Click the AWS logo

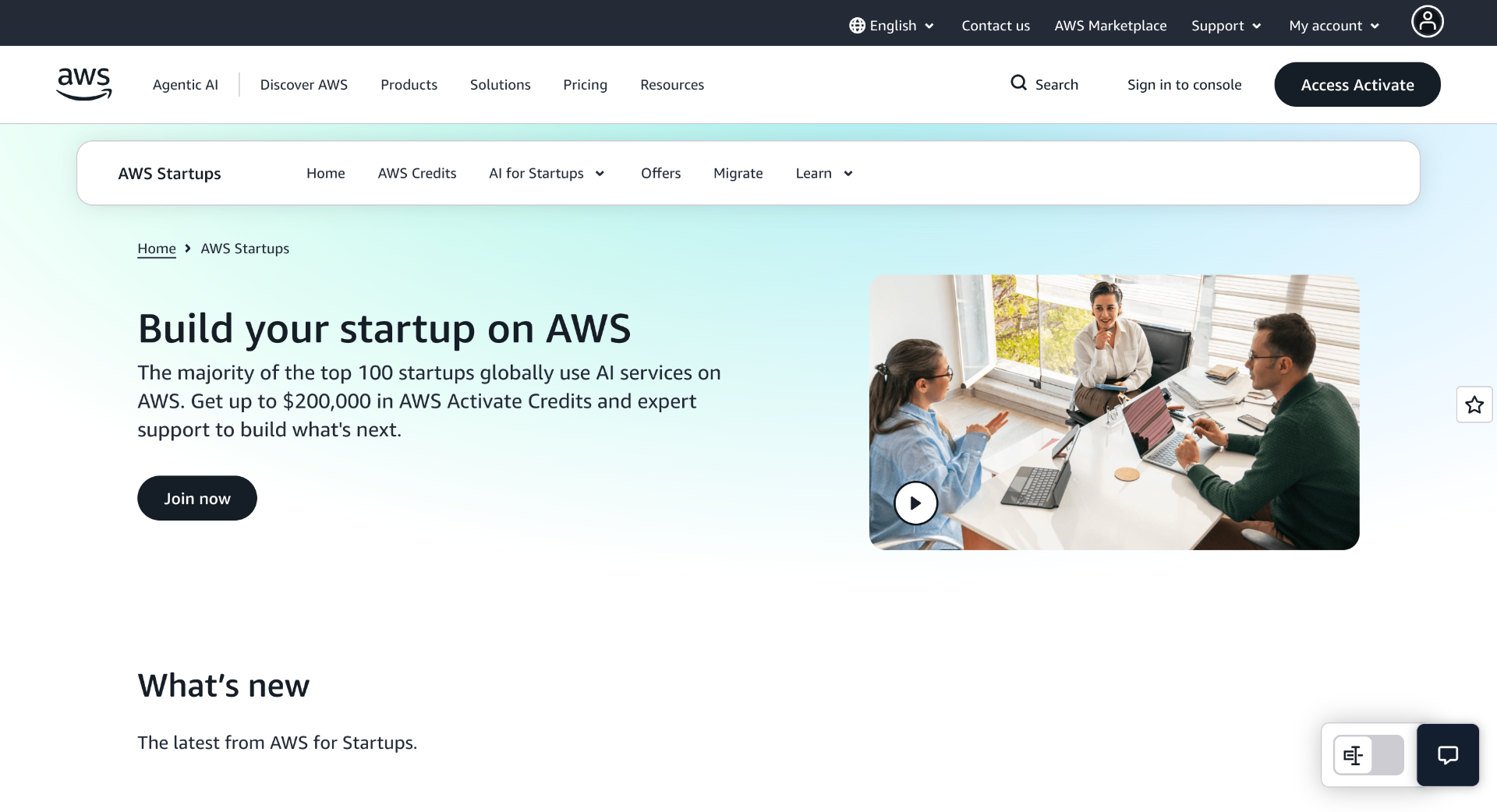click(x=84, y=84)
